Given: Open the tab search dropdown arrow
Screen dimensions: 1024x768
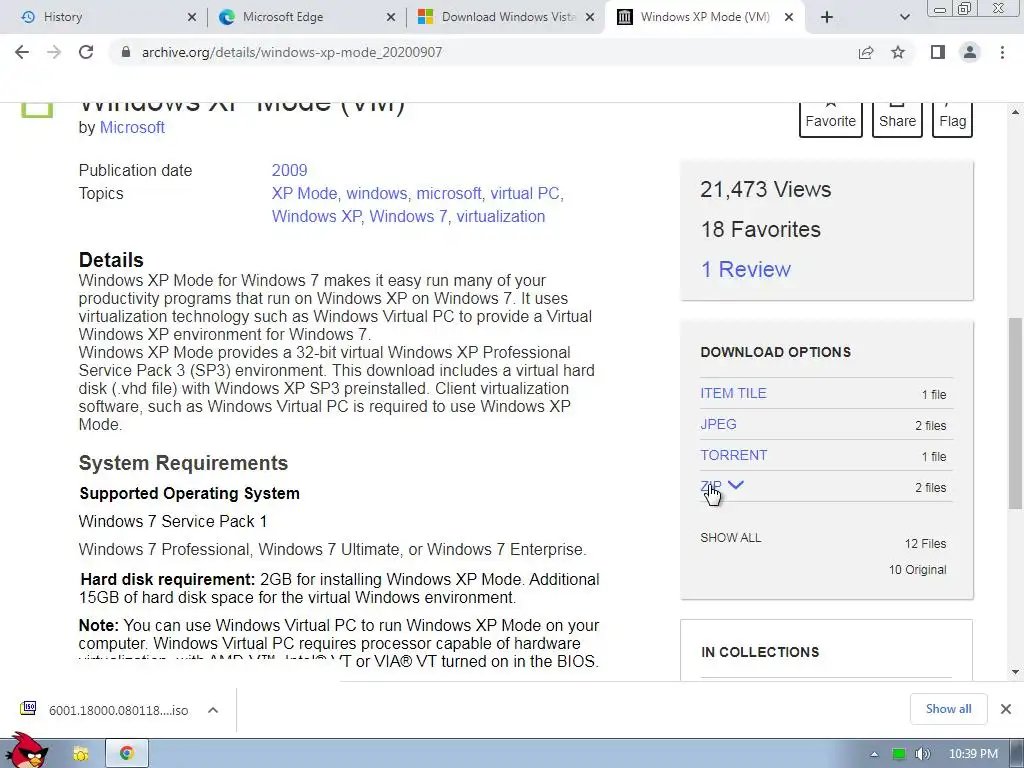Looking at the screenshot, I should pyautogui.click(x=904, y=18).
